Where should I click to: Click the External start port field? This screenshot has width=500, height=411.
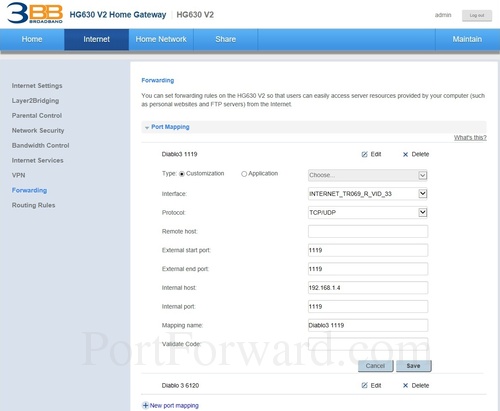tap(368, 250)
